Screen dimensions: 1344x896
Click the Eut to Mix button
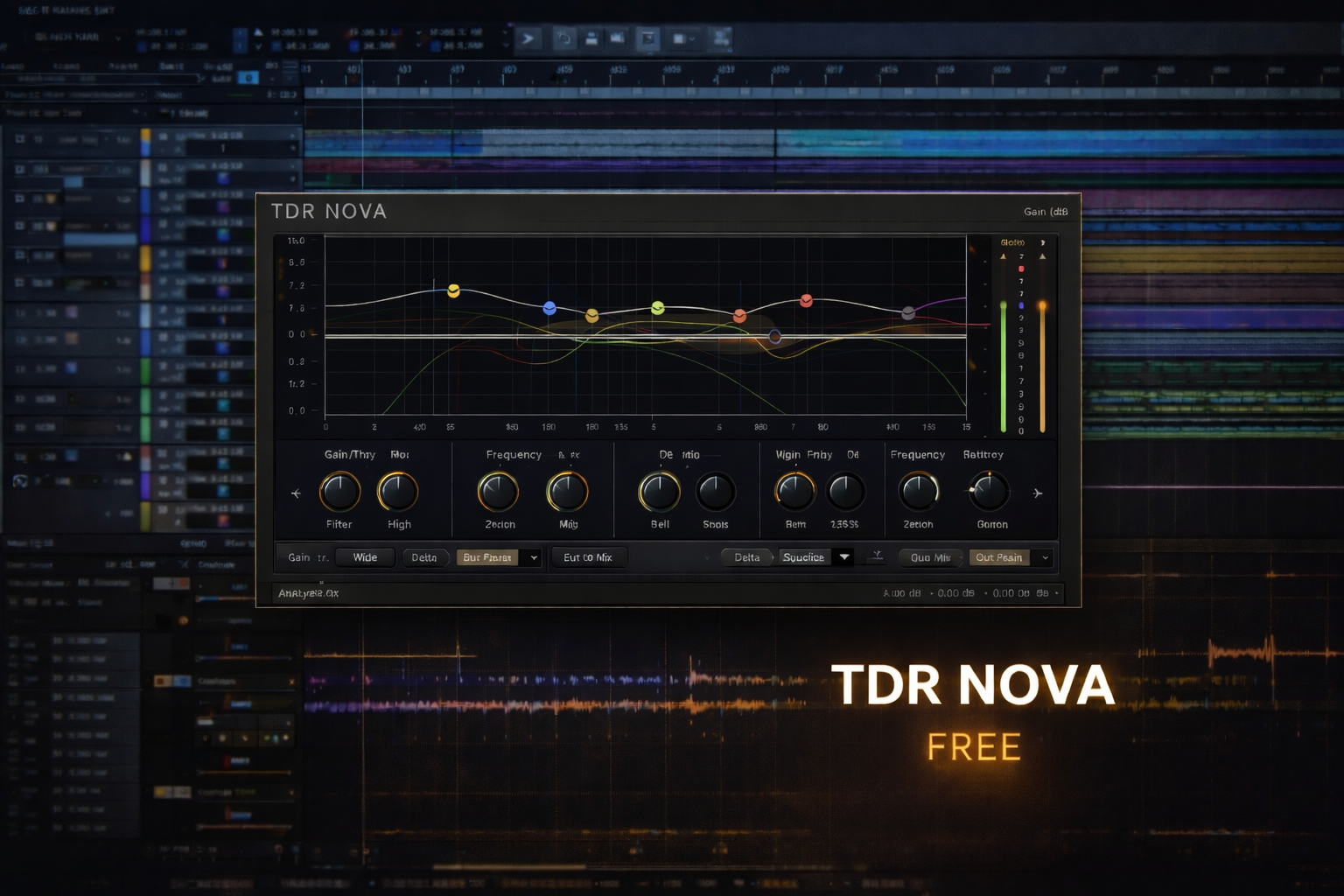pos(588,557)
